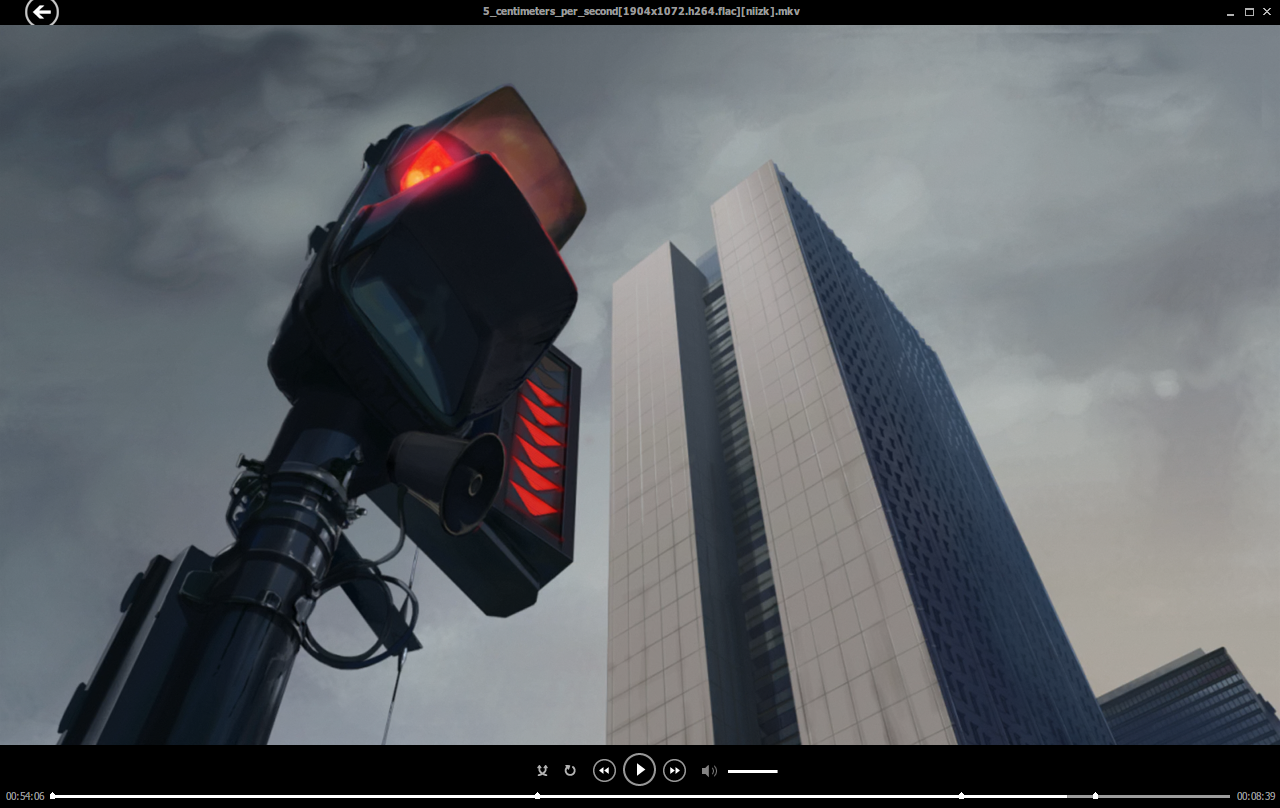Click the remaining time 00:08:39 label
This screenshot has width=1280, height=808.
point(1255,796)
